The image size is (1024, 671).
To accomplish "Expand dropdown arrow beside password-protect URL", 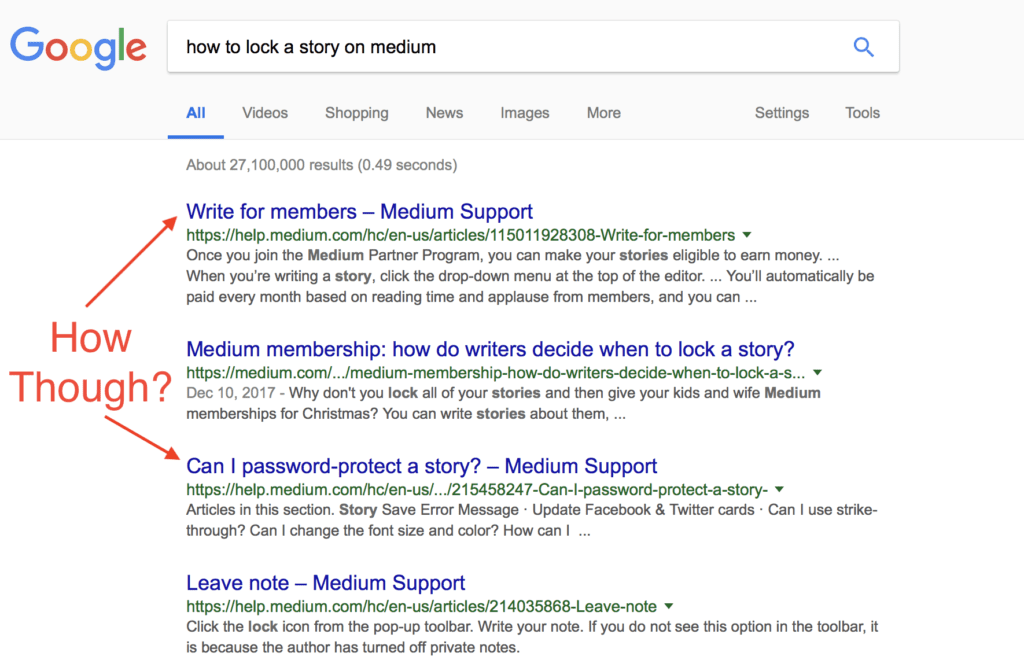I will point(779,489).
